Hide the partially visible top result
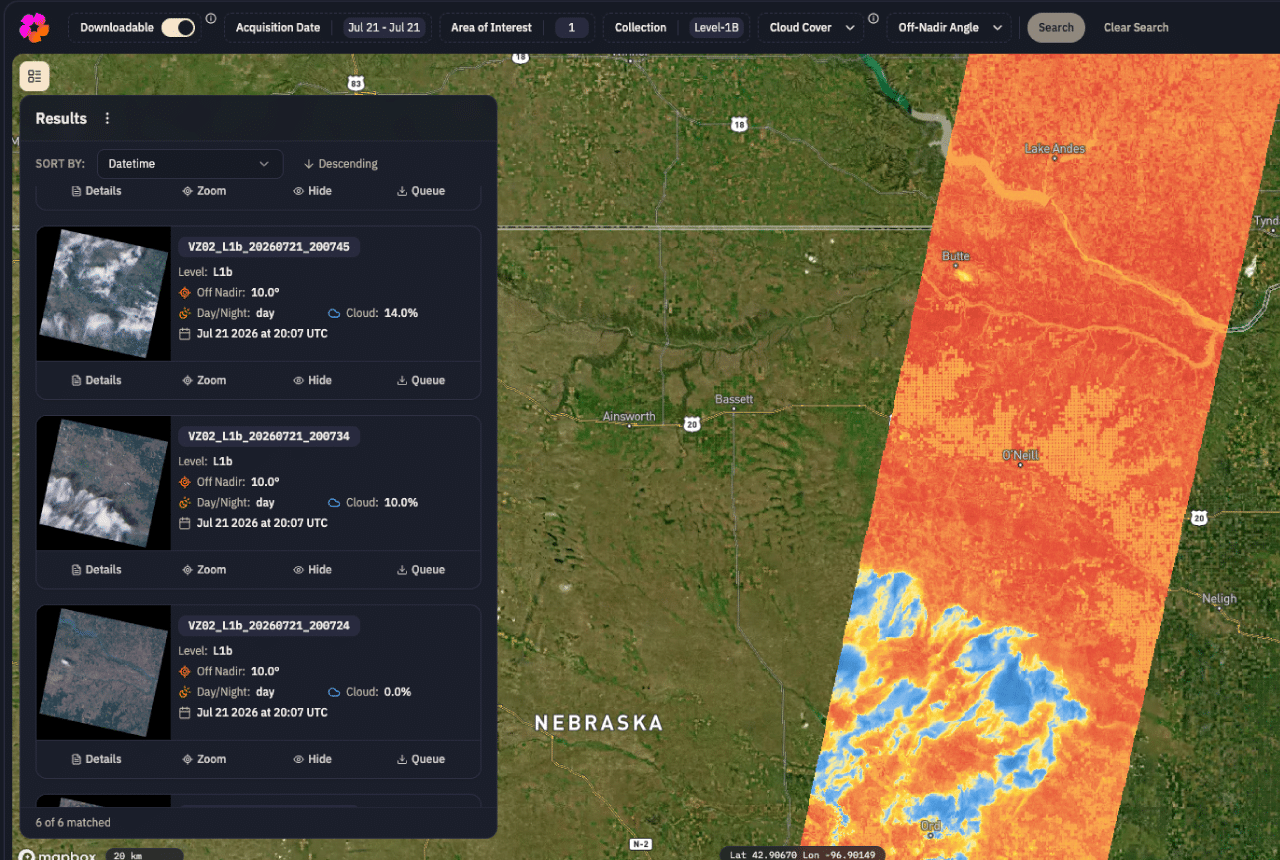The height and width of the screenshot is (860, 1280). point(312,191)
